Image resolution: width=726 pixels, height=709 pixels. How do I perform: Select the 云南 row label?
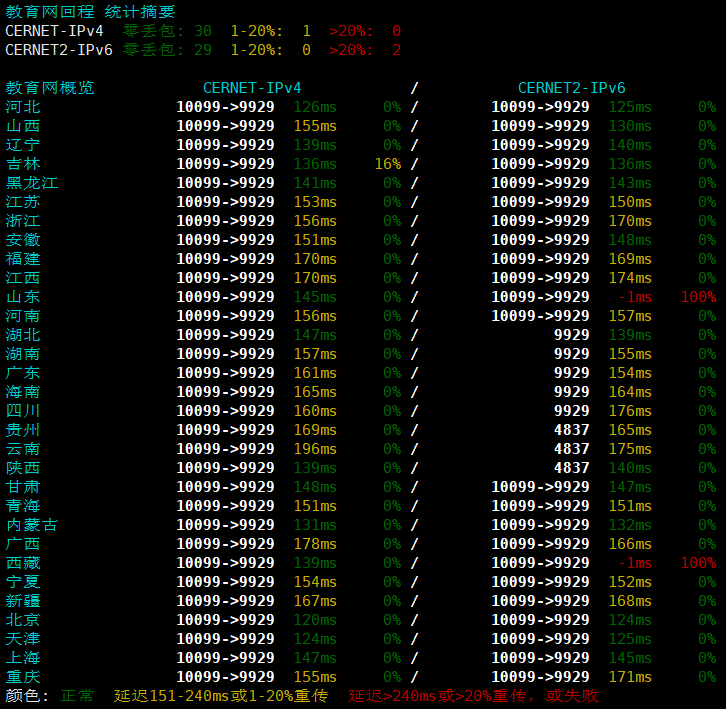[x=23, y=449]
